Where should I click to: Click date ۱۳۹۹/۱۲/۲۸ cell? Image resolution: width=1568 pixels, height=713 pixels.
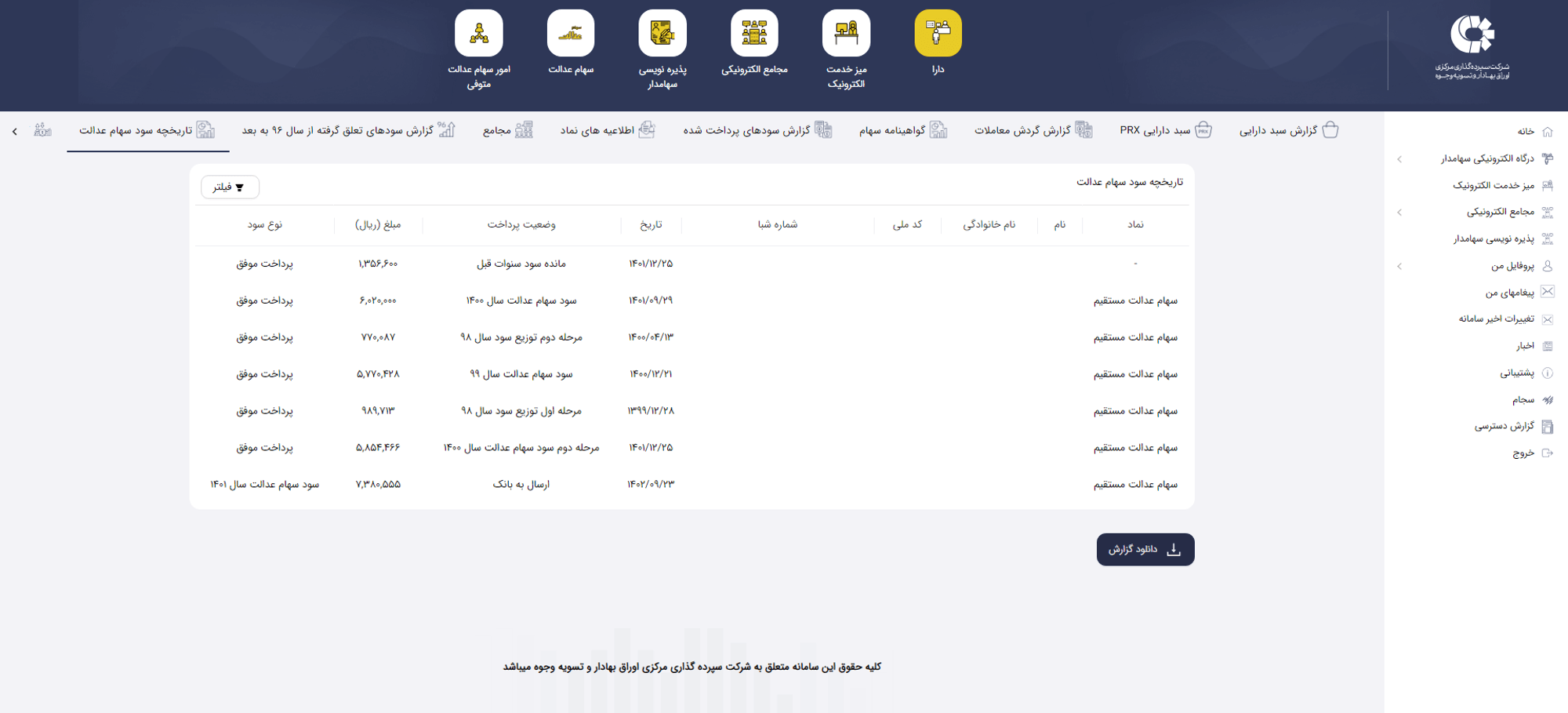[651, 411]
